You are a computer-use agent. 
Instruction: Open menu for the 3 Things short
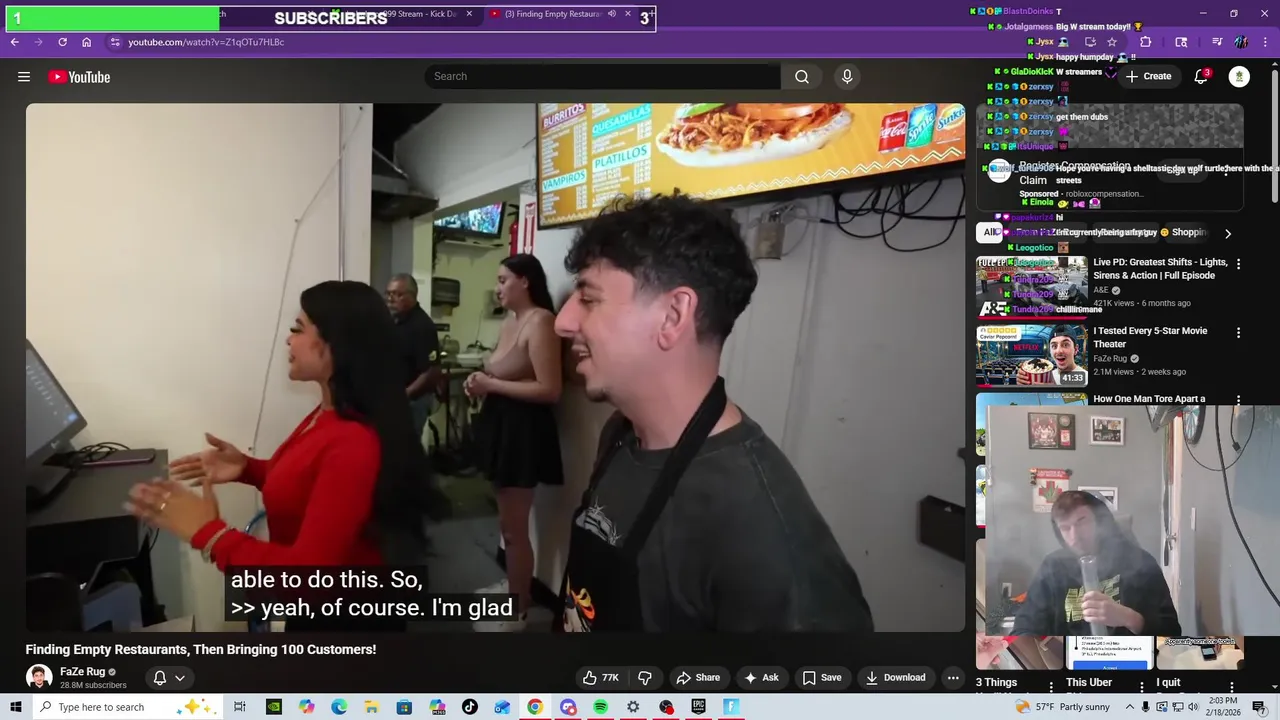coord(1050,686)
